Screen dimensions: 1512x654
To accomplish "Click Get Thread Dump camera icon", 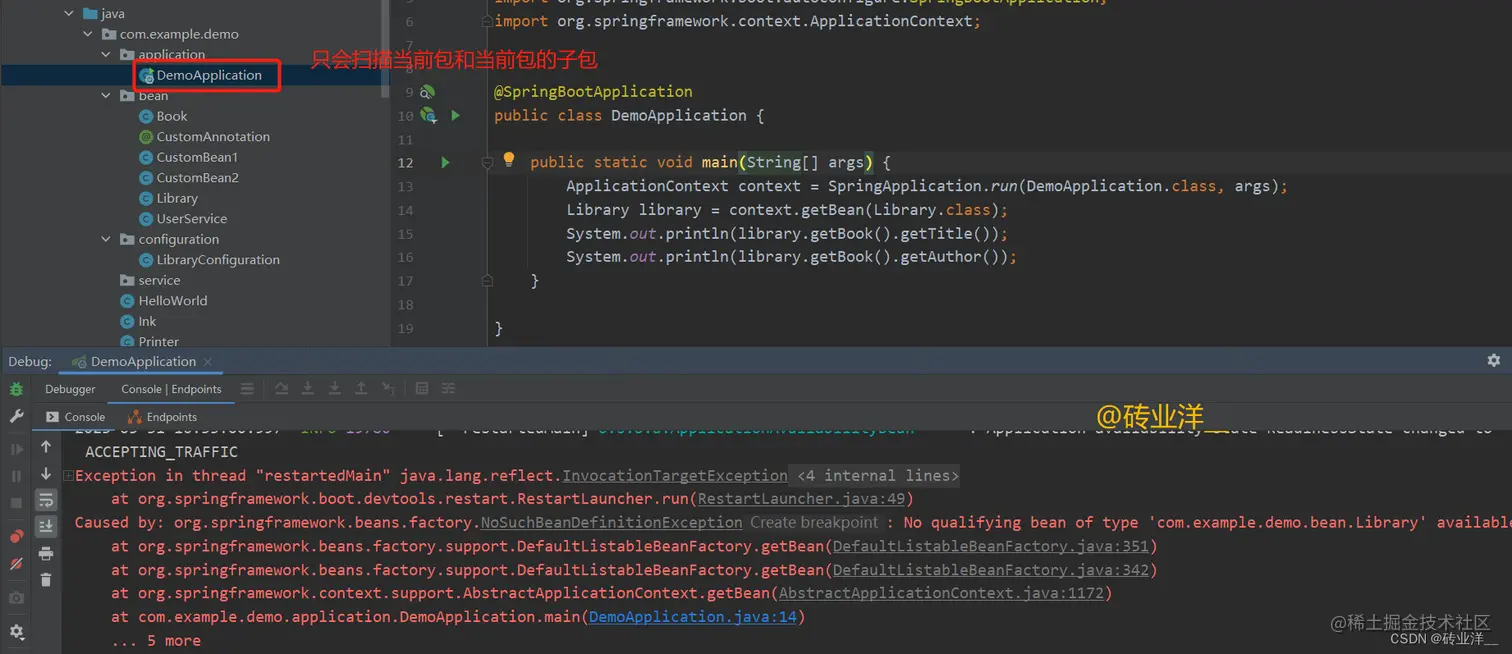I will (x=16, y=598).
